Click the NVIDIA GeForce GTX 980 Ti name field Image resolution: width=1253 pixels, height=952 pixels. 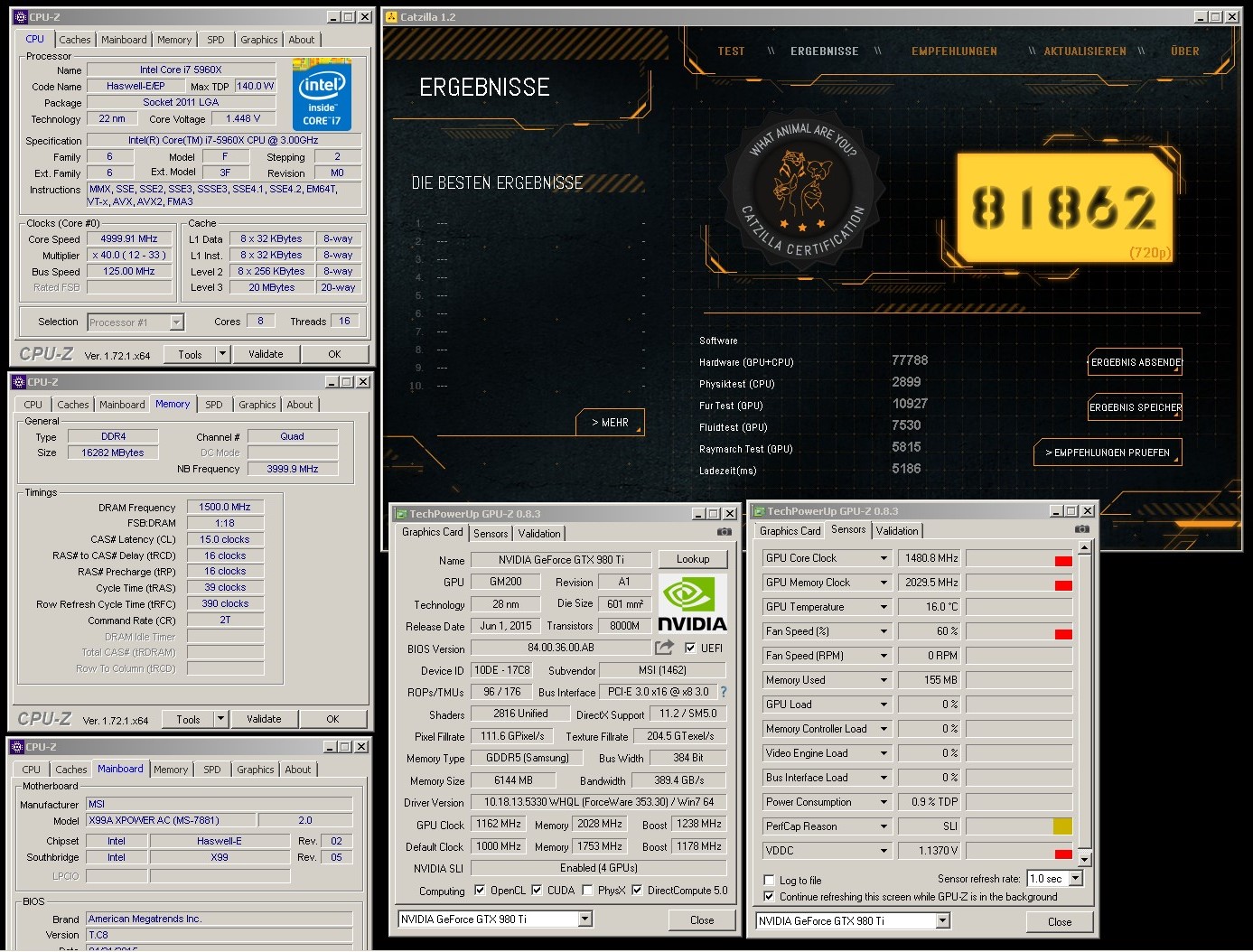[x=561, y=560]
